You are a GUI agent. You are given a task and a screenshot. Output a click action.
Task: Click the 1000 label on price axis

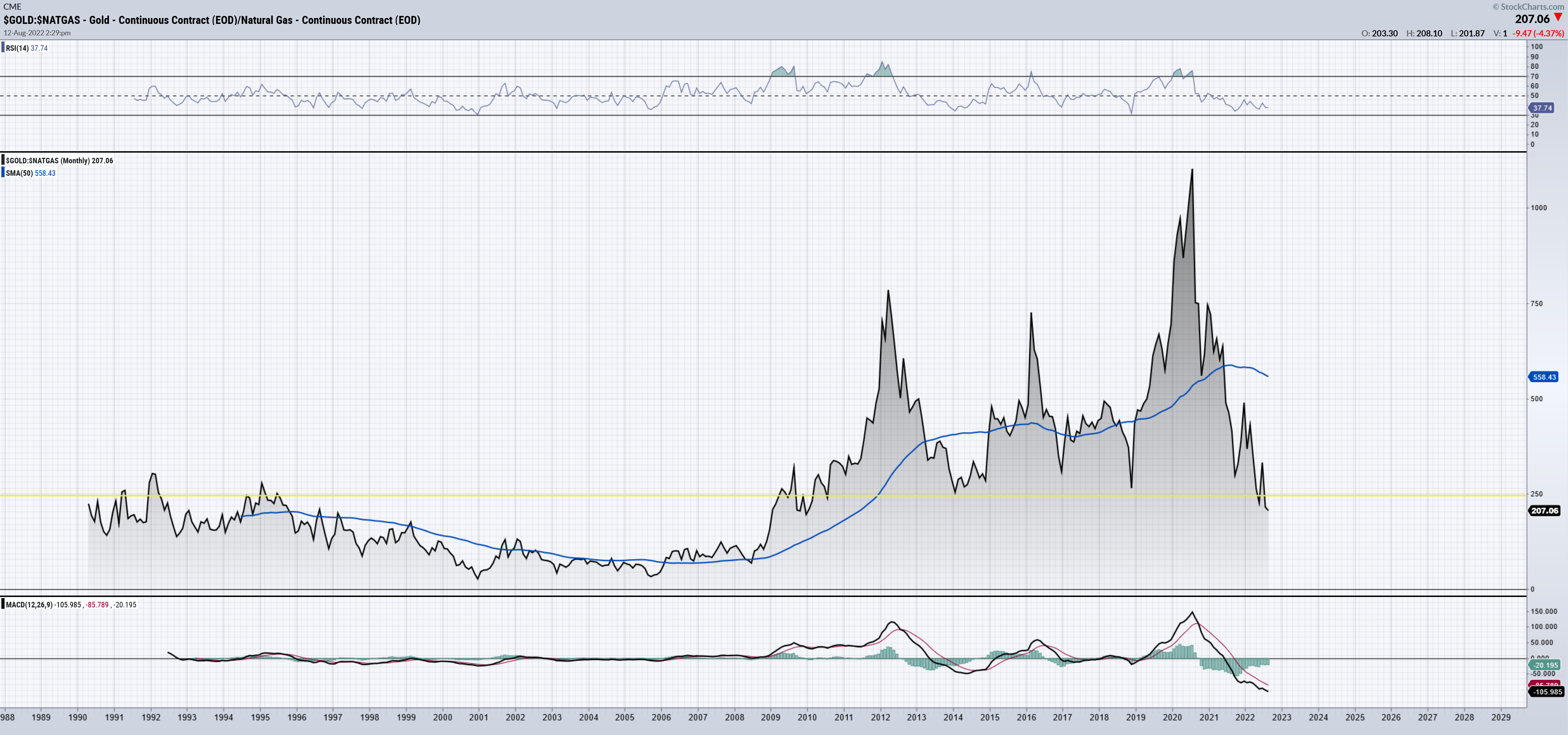pyautogui.click(x=1538, y=208)
